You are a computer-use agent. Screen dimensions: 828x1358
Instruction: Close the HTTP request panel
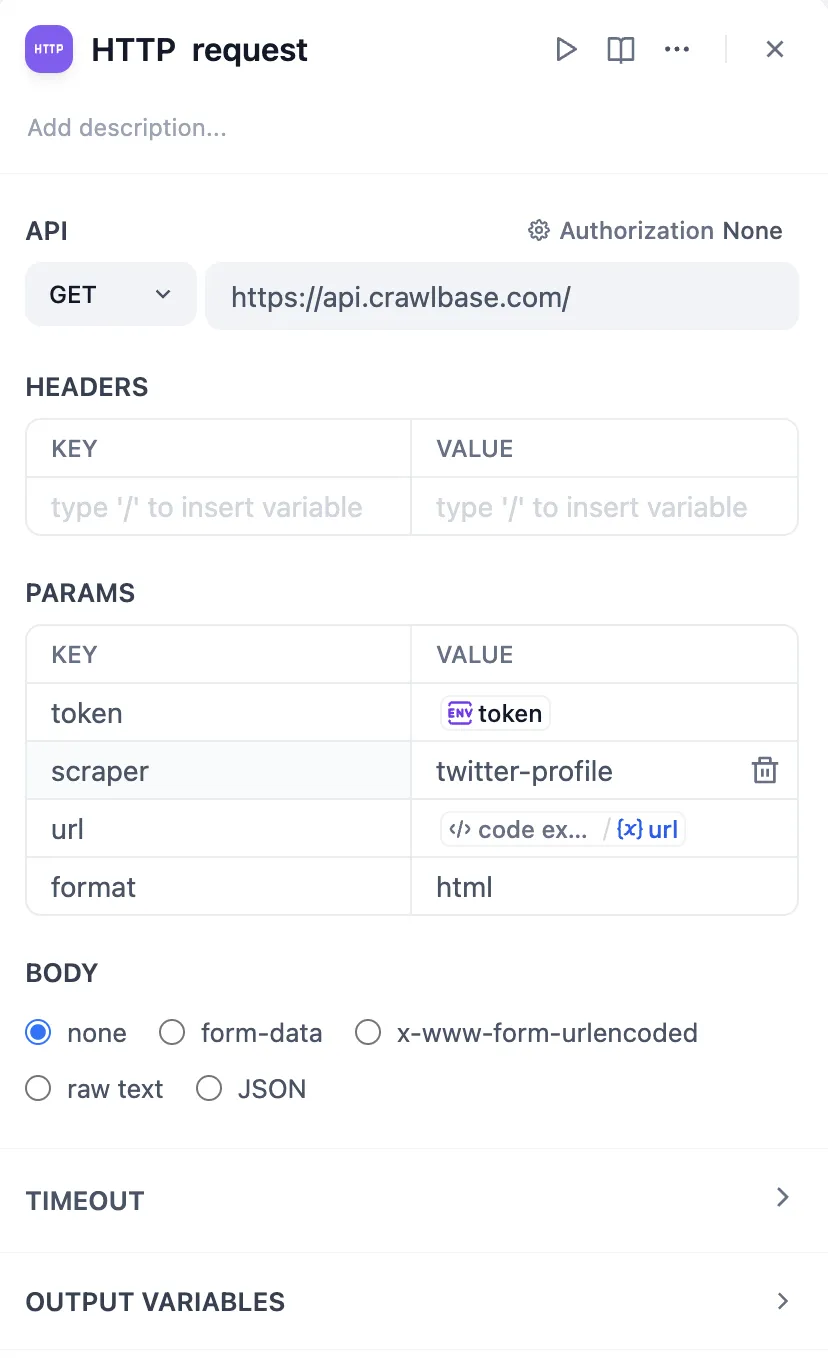[775, 49]
